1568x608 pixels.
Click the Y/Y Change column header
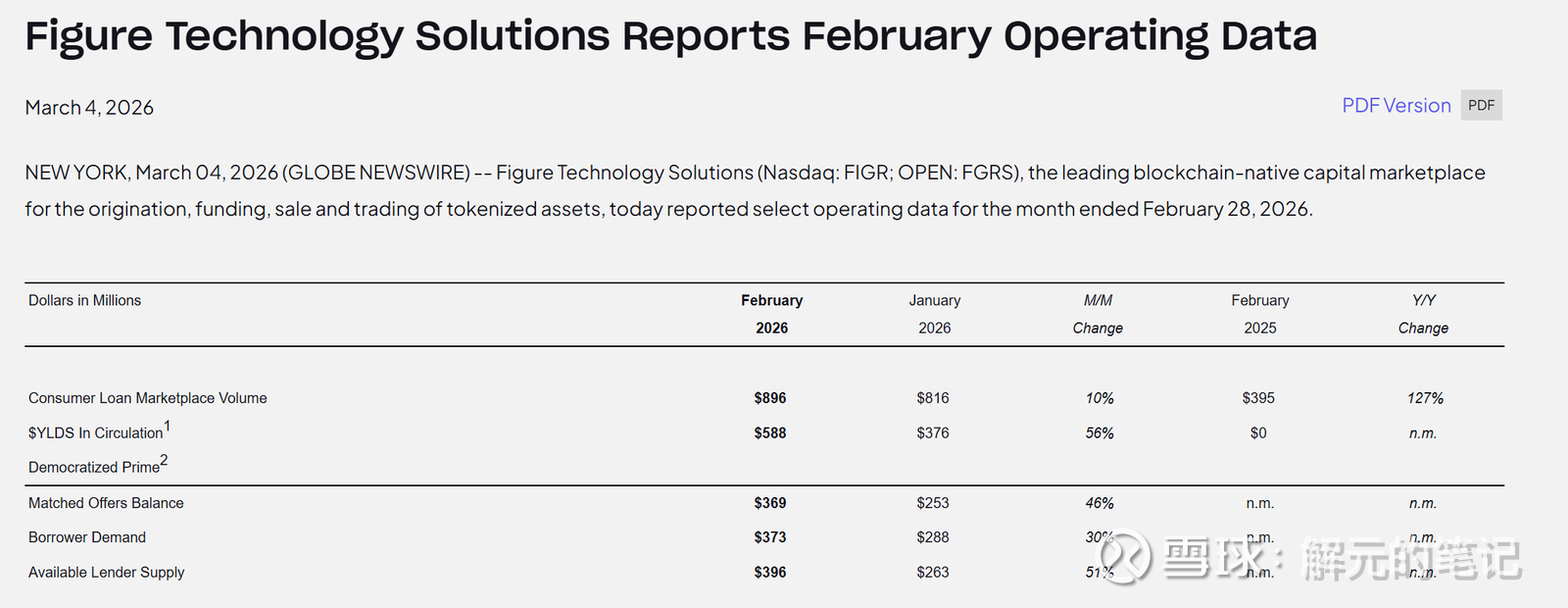[x=1423, y=314]
